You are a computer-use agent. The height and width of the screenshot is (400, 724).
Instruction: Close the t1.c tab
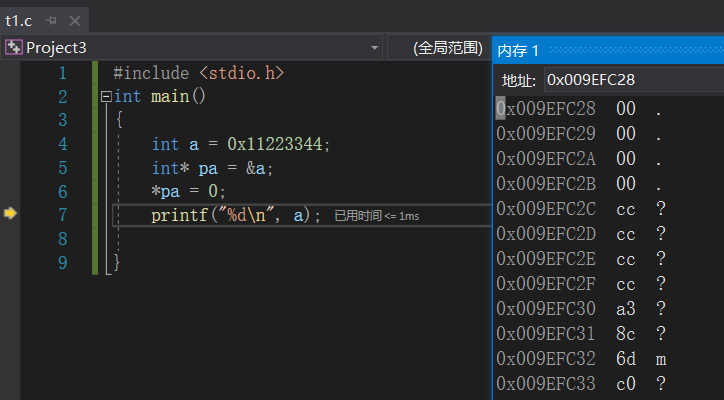click(x=74, y=21)
